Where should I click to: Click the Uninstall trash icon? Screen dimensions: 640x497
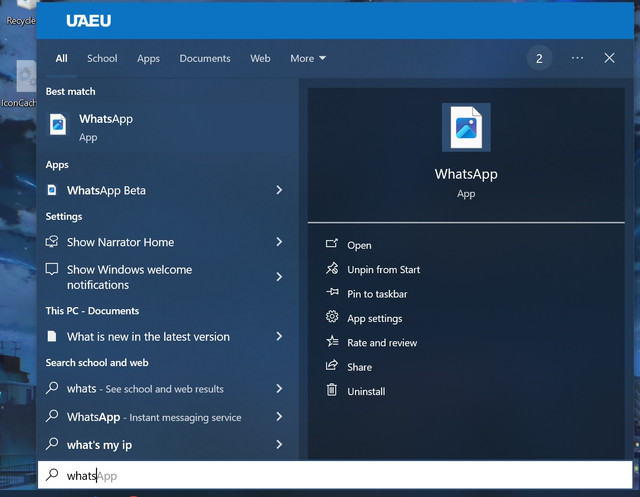[332, 390]
